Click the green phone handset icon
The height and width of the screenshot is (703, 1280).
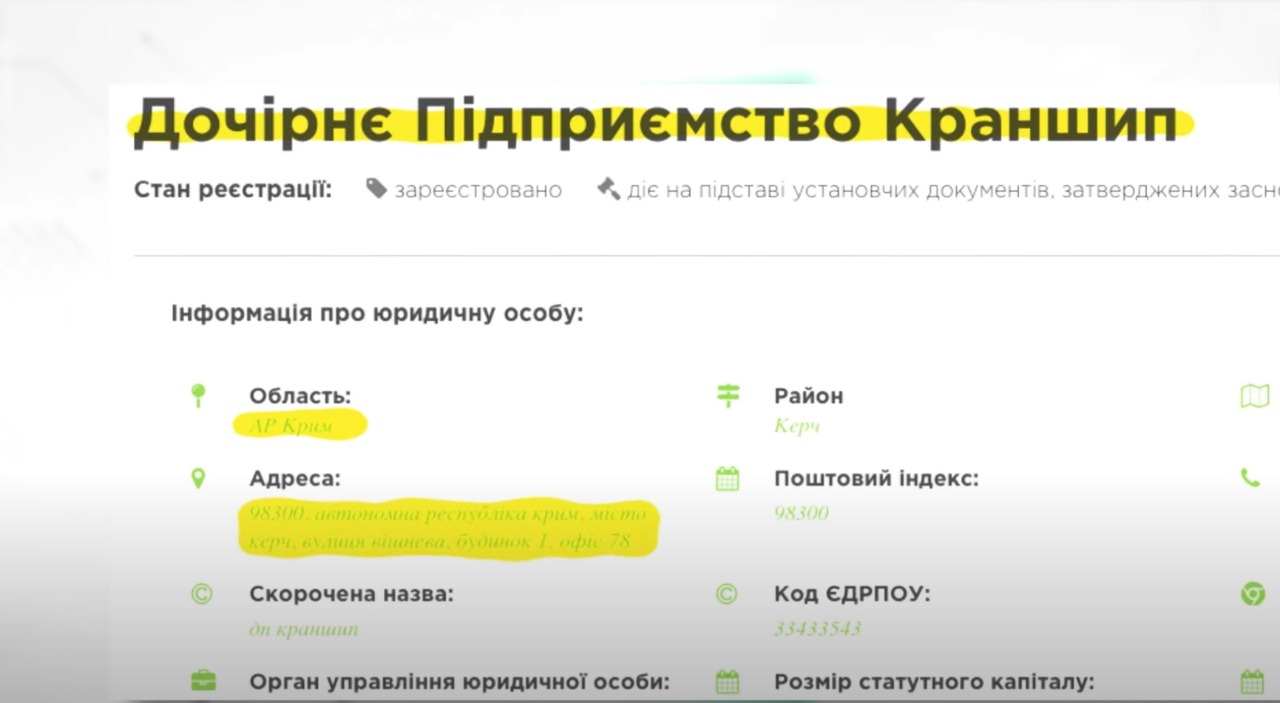(x=1251, y=478)
